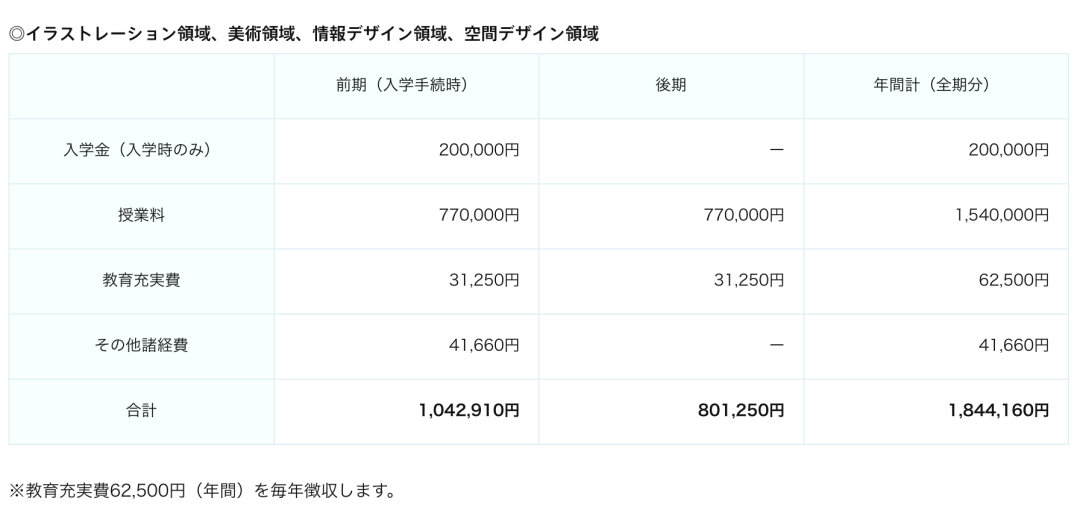Click the ※教育充実費 footnote text
Viewport: 1080px width, 510px height.
coord(203,491)
